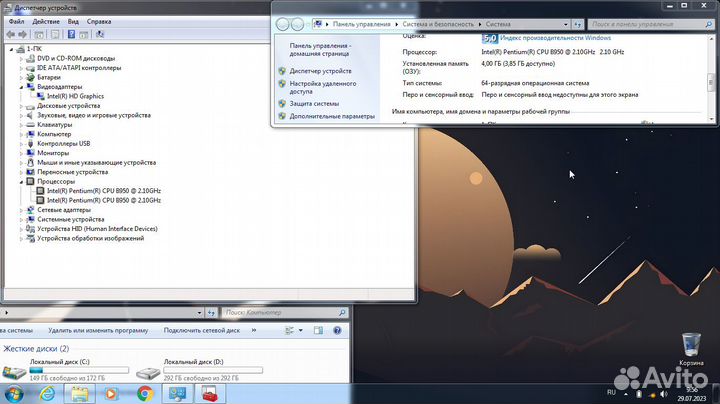
Task: Show more Explorer toolbar commands chevron
Action: pos(254,330)
